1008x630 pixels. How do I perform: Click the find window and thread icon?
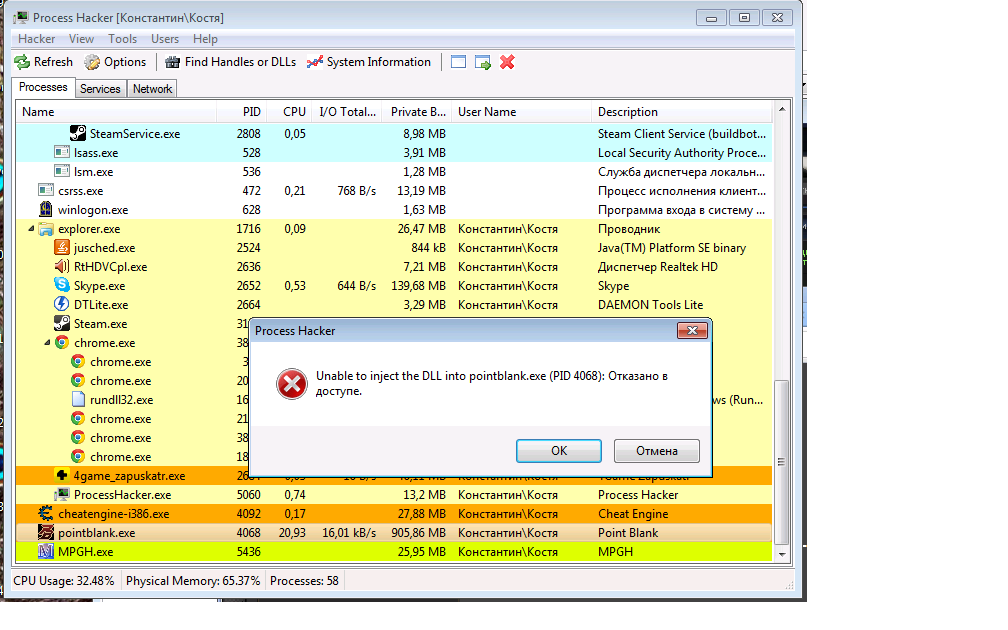pos(483,62)
